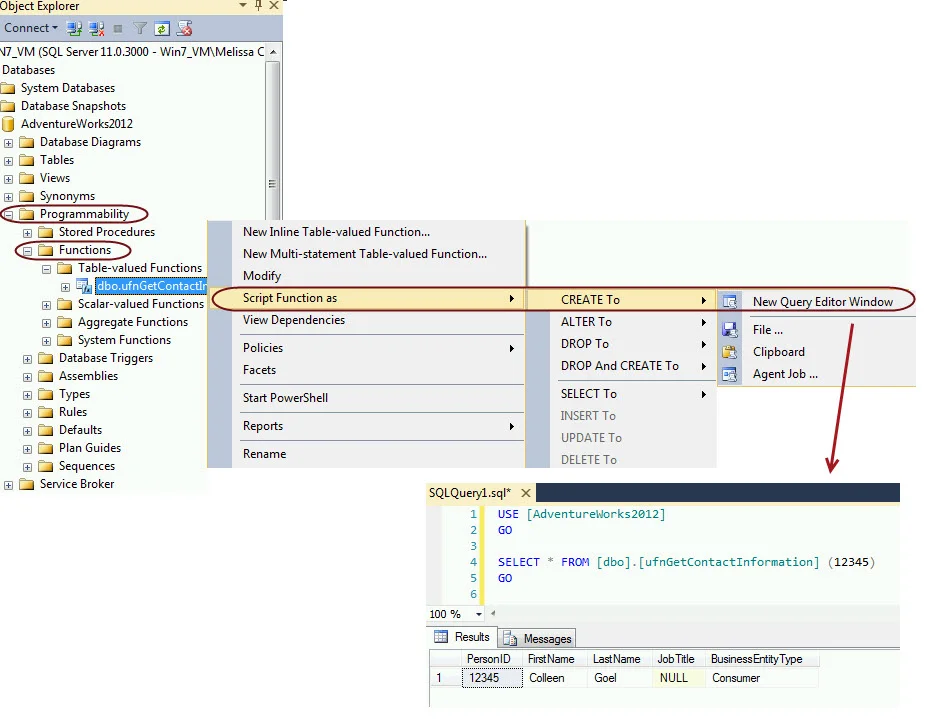The image size is (927, 719).
Task: Click the pin icon in Object Explorer header
Action: tap(258, 5)
